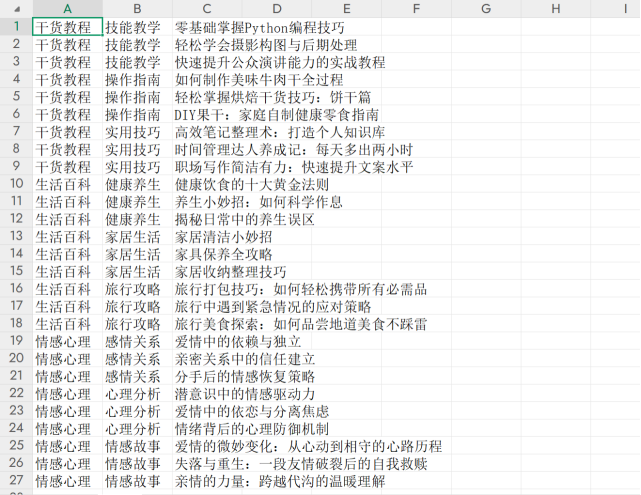Click cell DIY果干：家庭自制健康零食指南

pos(276,114)
